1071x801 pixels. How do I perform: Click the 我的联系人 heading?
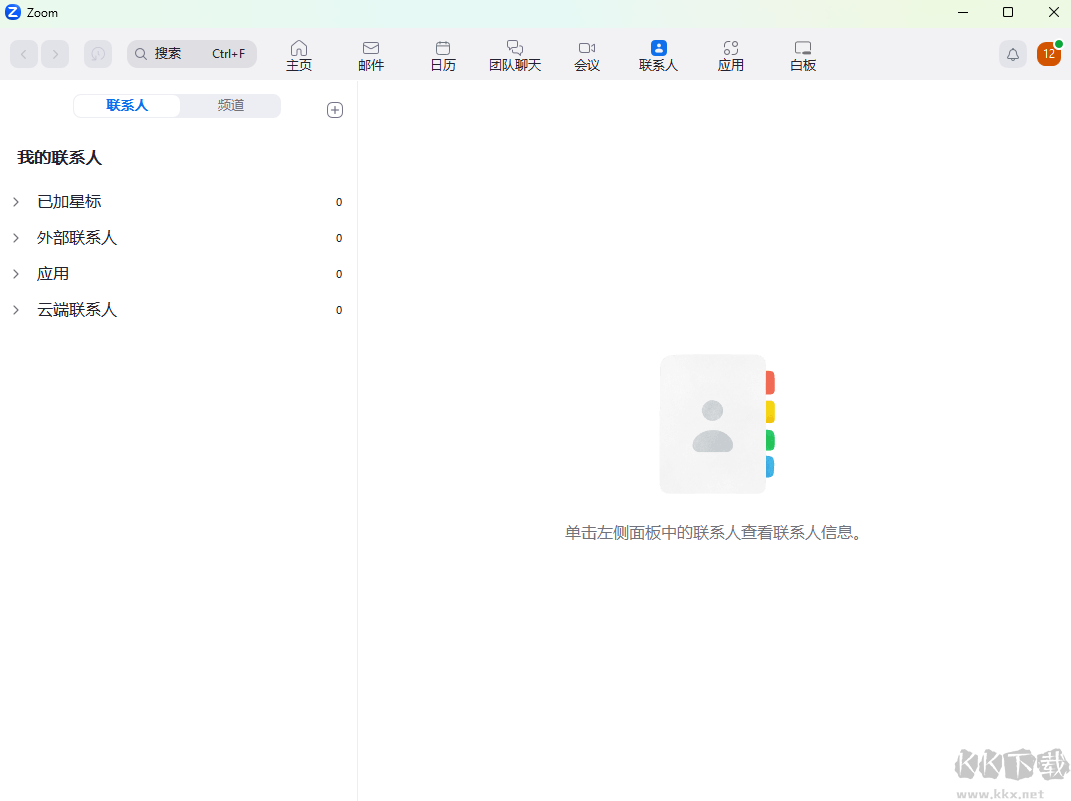(59, 158)
